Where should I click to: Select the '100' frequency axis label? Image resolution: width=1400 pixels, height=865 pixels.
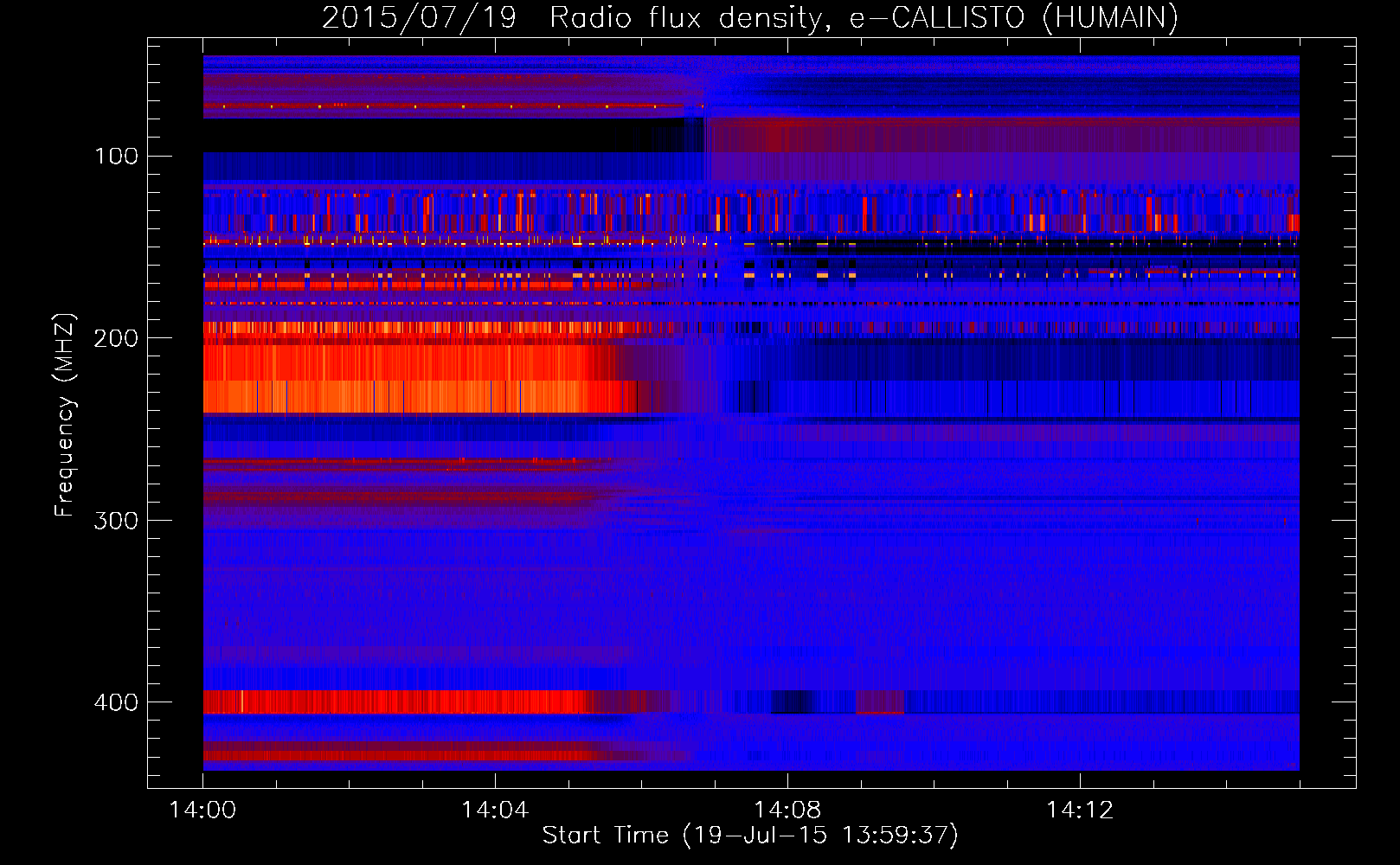tap(117, 157)
